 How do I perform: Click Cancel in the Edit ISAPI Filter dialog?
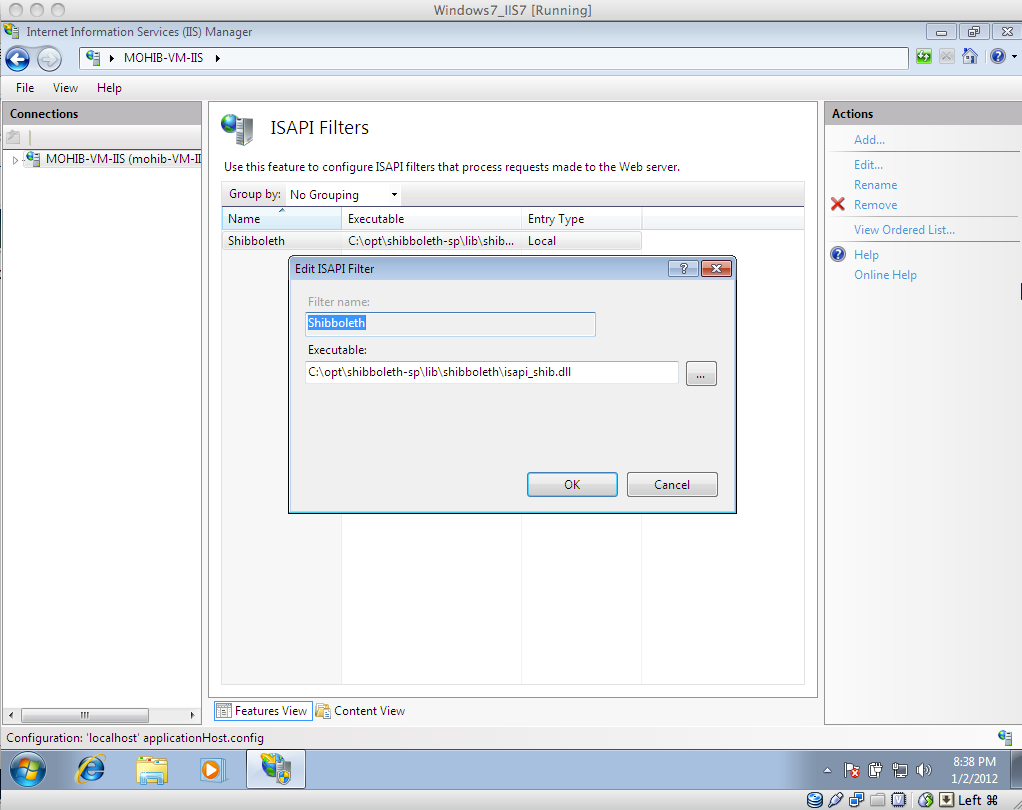(672, 485)
